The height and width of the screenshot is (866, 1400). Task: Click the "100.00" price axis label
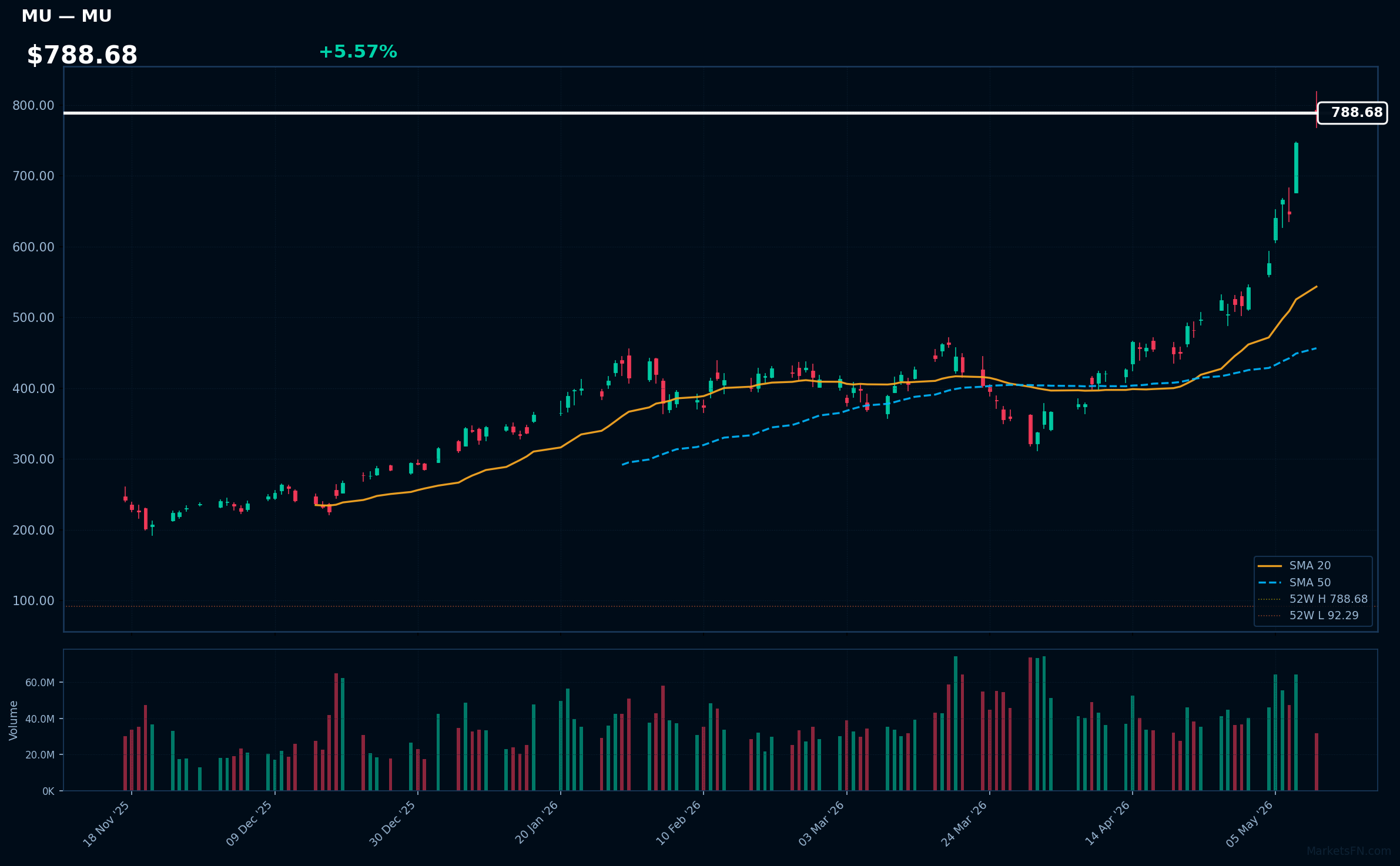point(33,601)
